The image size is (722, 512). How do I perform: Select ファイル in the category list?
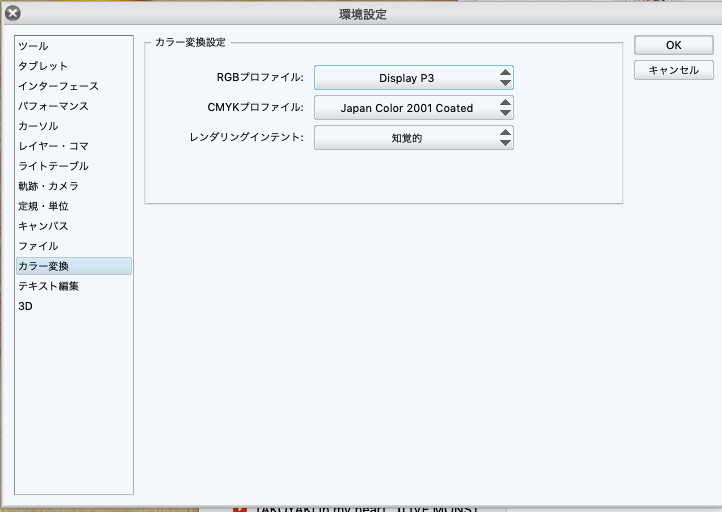(x=74, y=246)
